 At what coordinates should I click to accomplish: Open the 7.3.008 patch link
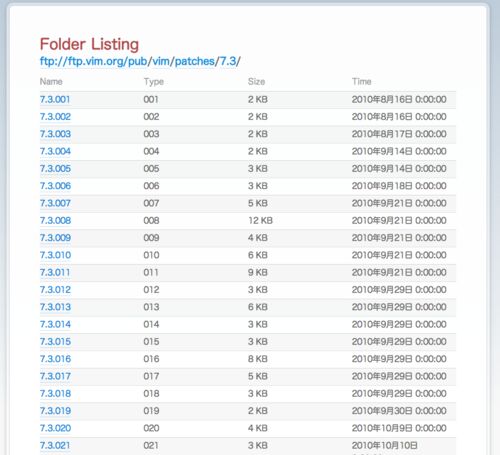55,221
